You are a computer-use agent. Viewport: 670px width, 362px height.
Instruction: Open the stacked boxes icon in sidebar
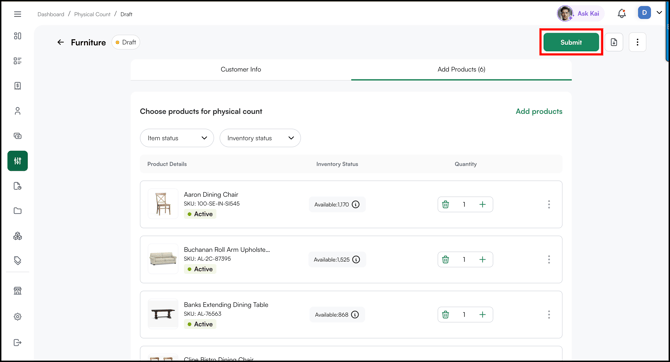18,236
